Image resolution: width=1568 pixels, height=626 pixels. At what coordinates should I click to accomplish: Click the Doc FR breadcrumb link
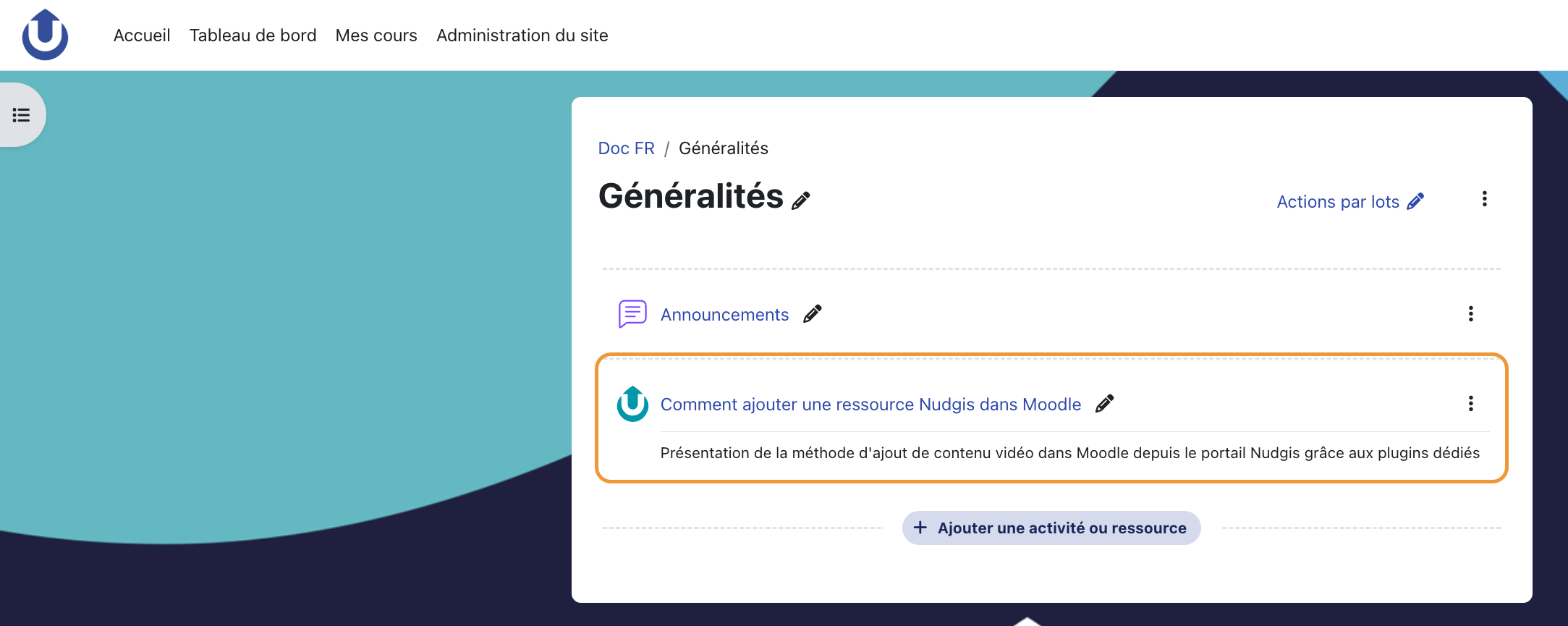(x=627, y=148)
